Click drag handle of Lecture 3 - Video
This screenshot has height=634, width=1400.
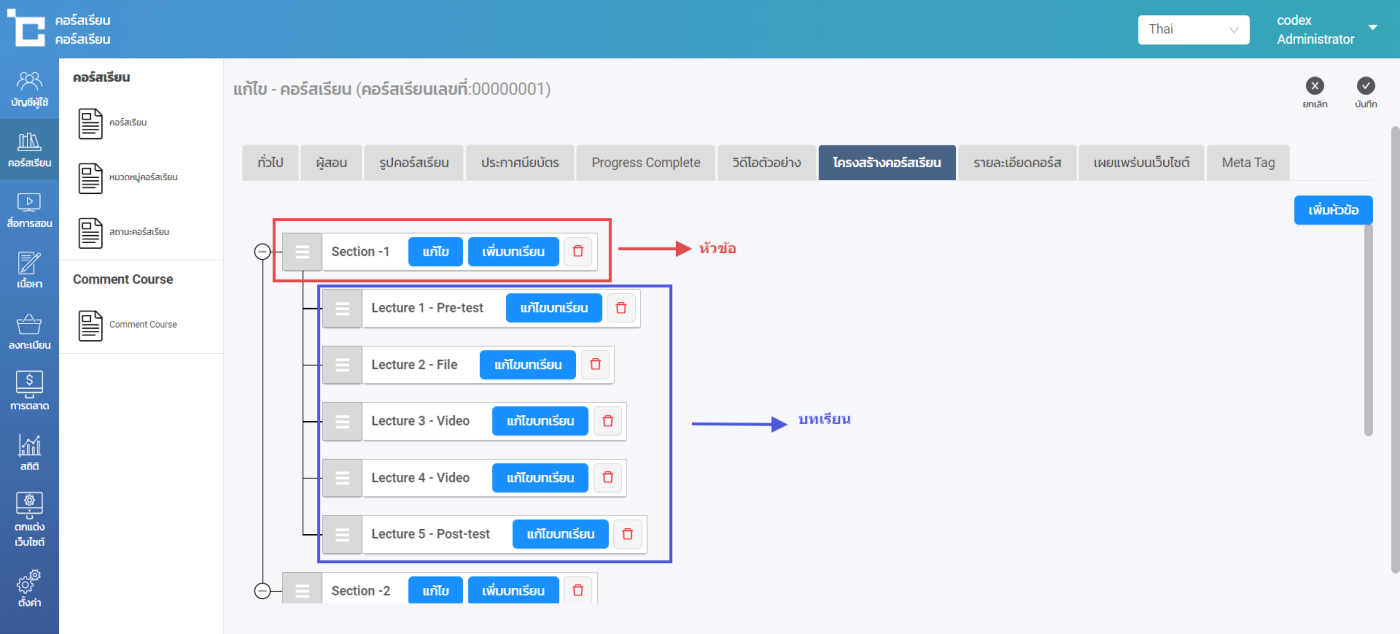342,422
